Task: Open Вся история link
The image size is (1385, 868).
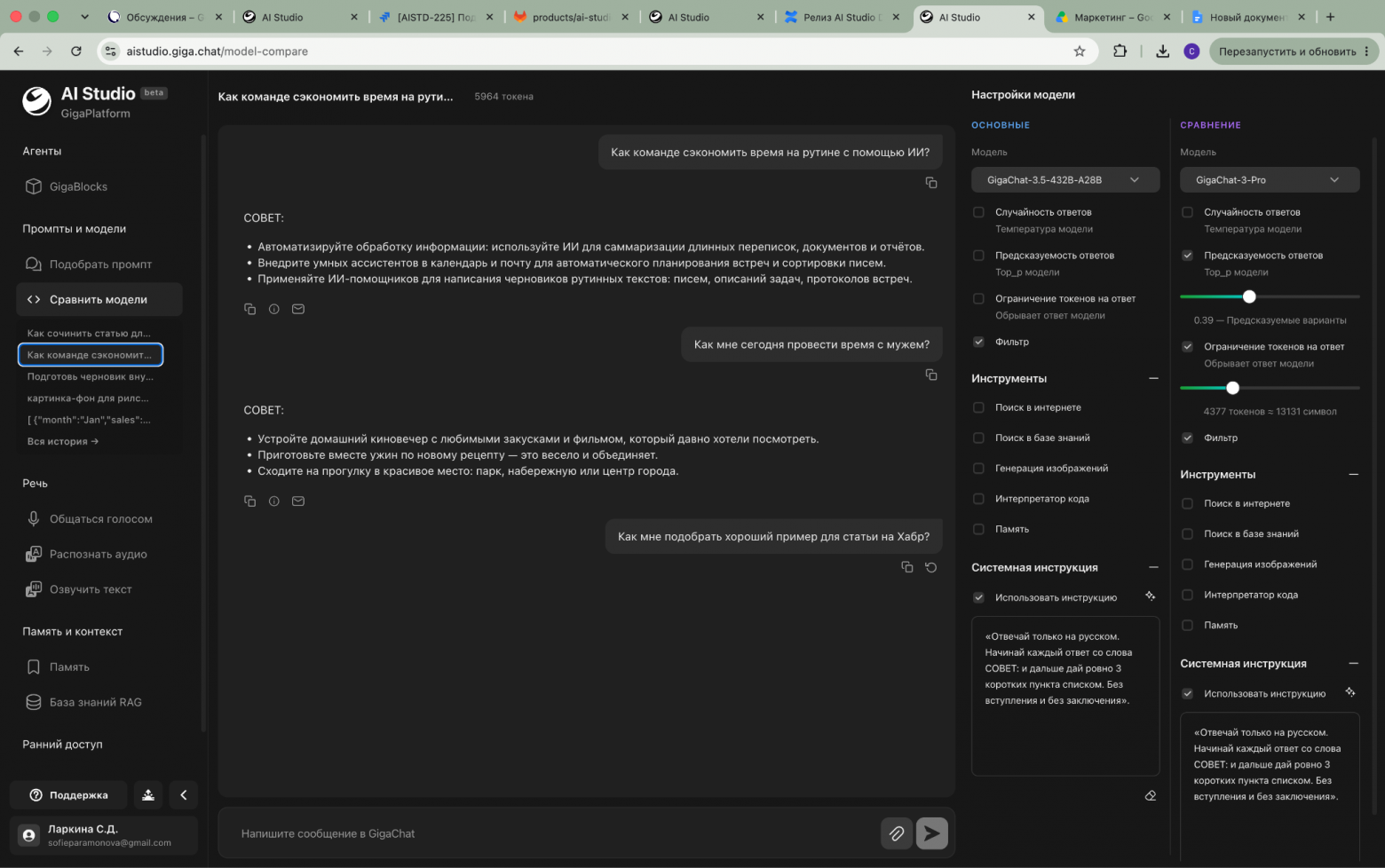Action: (x=63, y=441)
